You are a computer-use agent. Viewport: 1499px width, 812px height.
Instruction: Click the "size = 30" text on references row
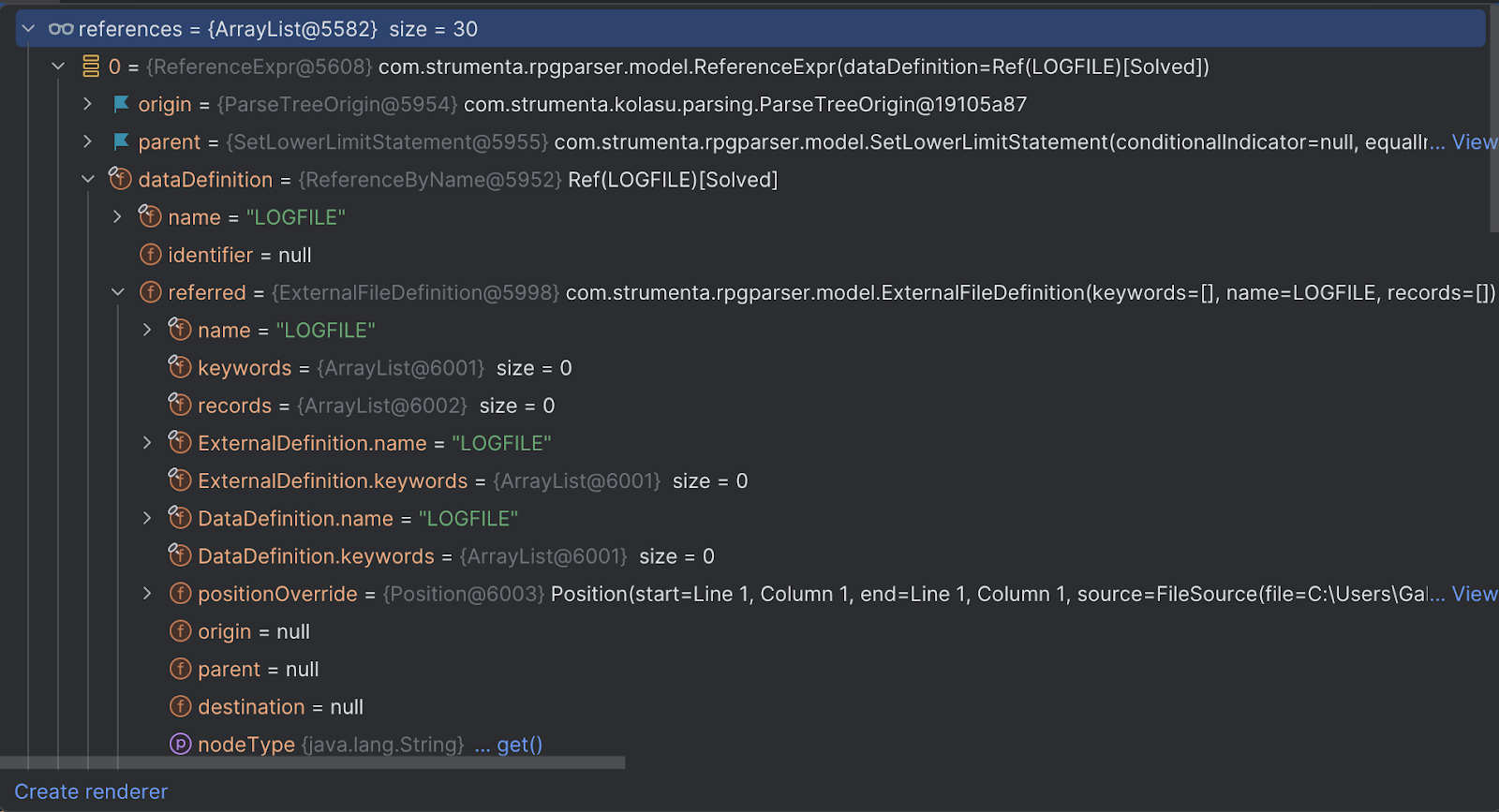433,29
